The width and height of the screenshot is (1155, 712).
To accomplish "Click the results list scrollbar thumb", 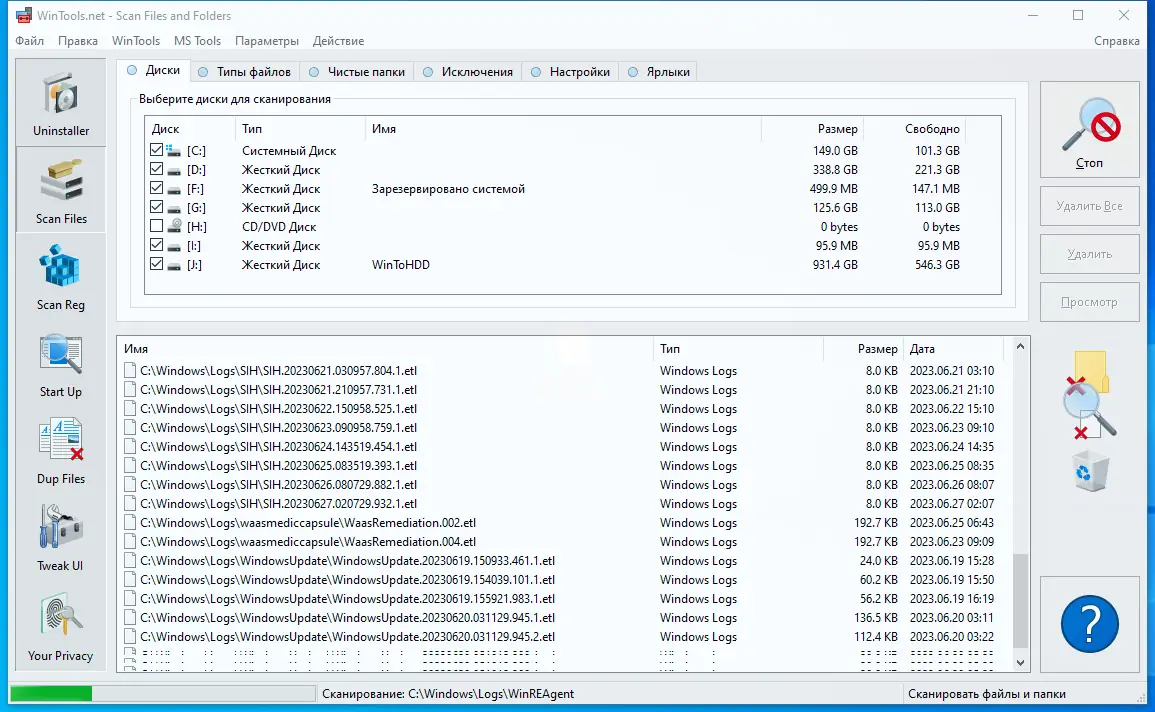I will [1020, 601].
